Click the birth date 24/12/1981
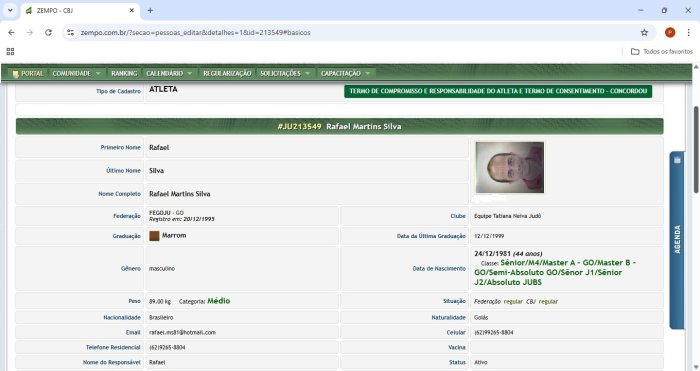The width and height of the screenshot is (700, 371). pos(492,253)
